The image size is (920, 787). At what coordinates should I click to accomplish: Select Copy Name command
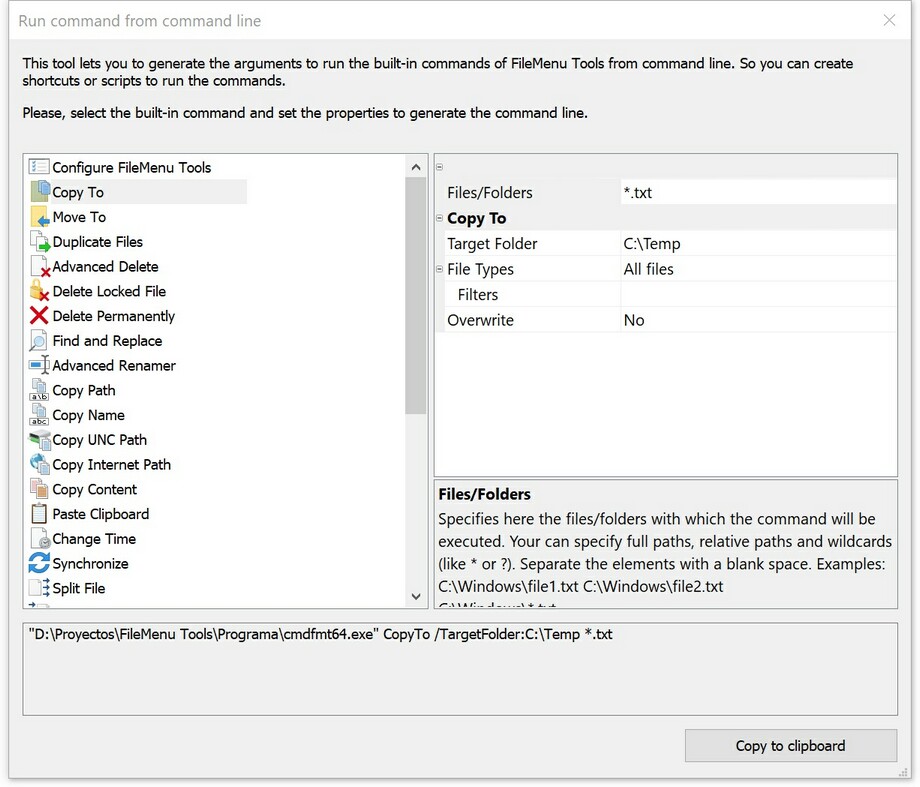pos(88,416)
